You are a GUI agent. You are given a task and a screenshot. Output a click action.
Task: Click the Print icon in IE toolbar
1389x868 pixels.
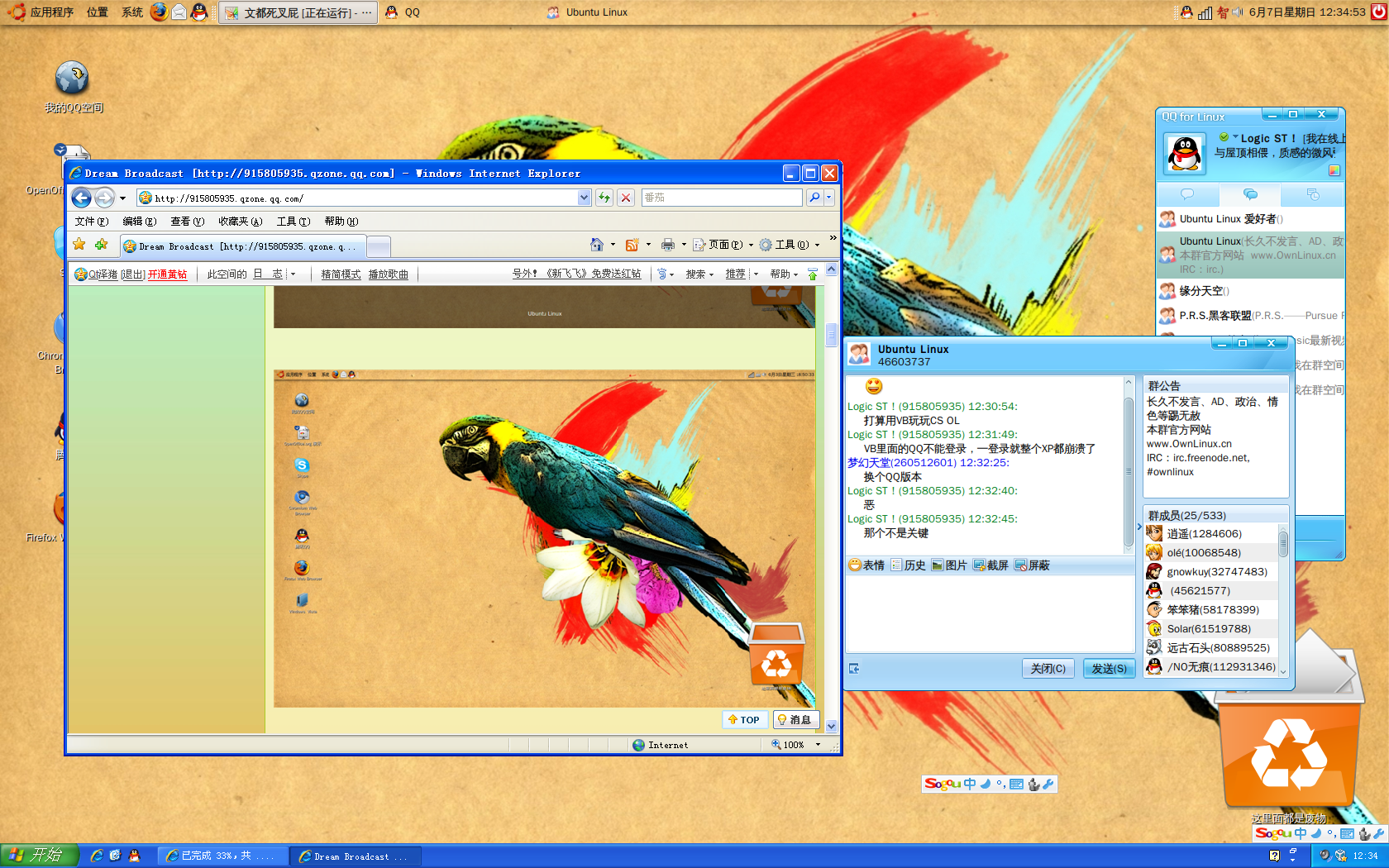click(x=668, y=245)
